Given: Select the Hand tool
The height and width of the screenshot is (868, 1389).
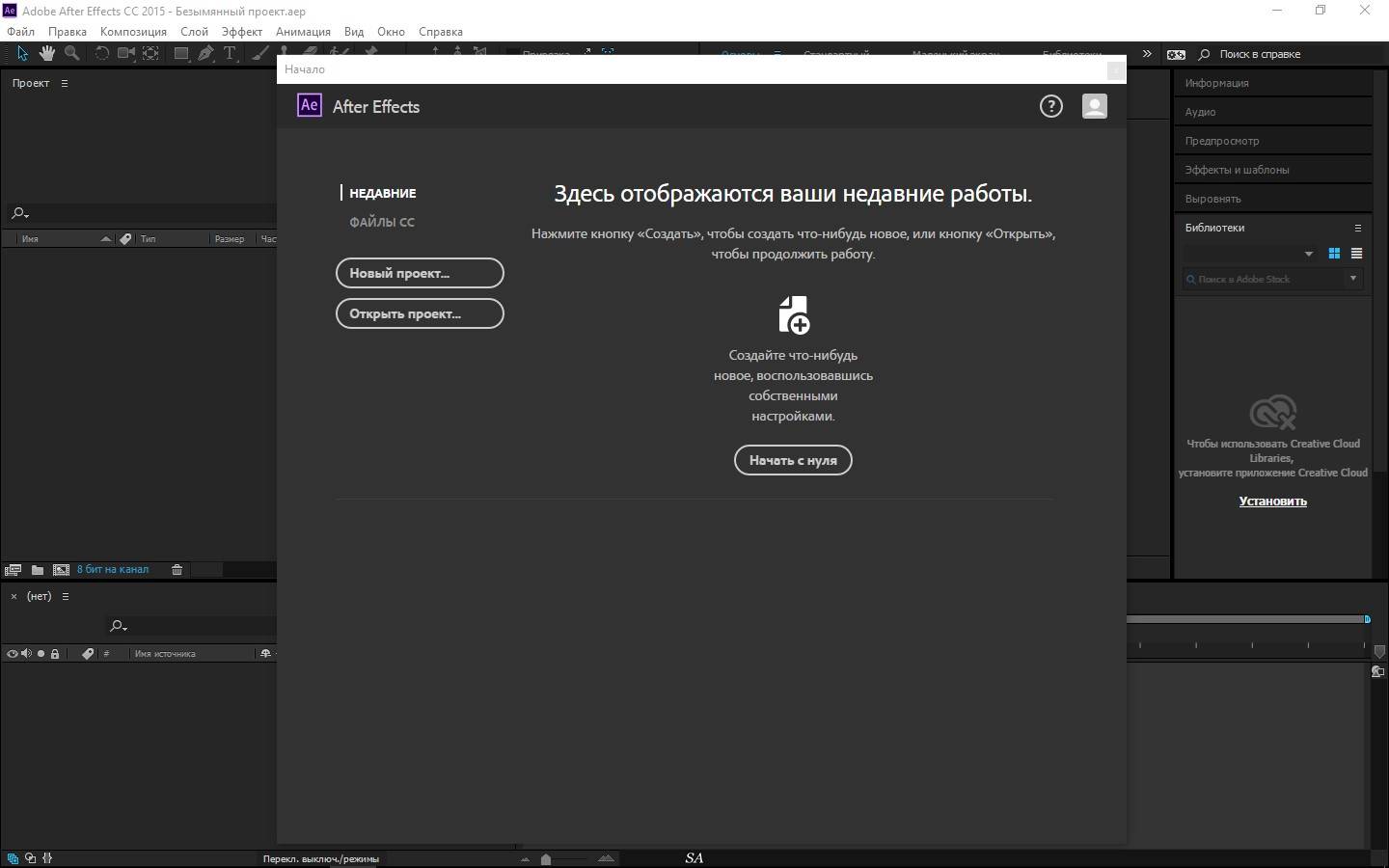Looking at the screenshot, I should pos(46,53).
